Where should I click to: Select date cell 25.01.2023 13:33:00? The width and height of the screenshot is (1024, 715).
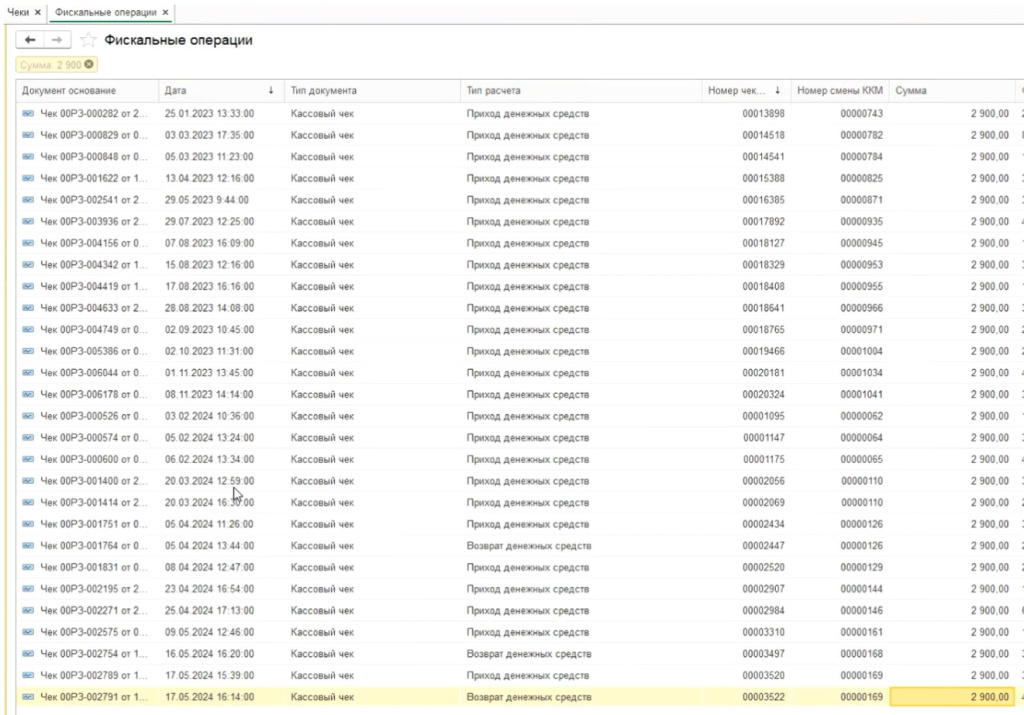click(209, 114)
